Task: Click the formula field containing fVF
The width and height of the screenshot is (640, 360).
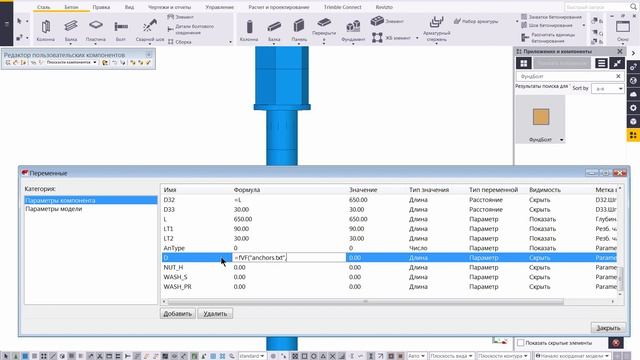Action: pyautogui.click(x=289, y=258)
